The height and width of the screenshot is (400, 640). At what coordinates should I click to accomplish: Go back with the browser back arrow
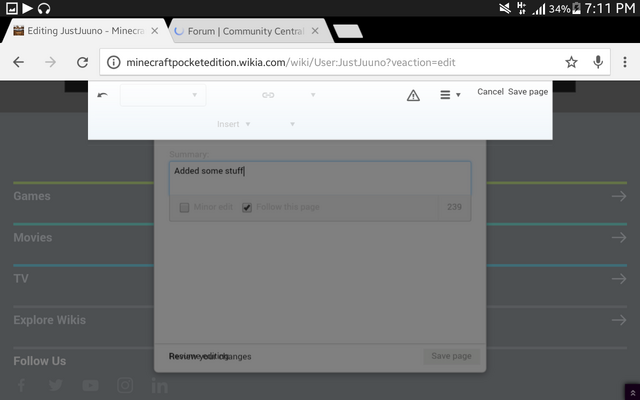click(x=18, y=62)
